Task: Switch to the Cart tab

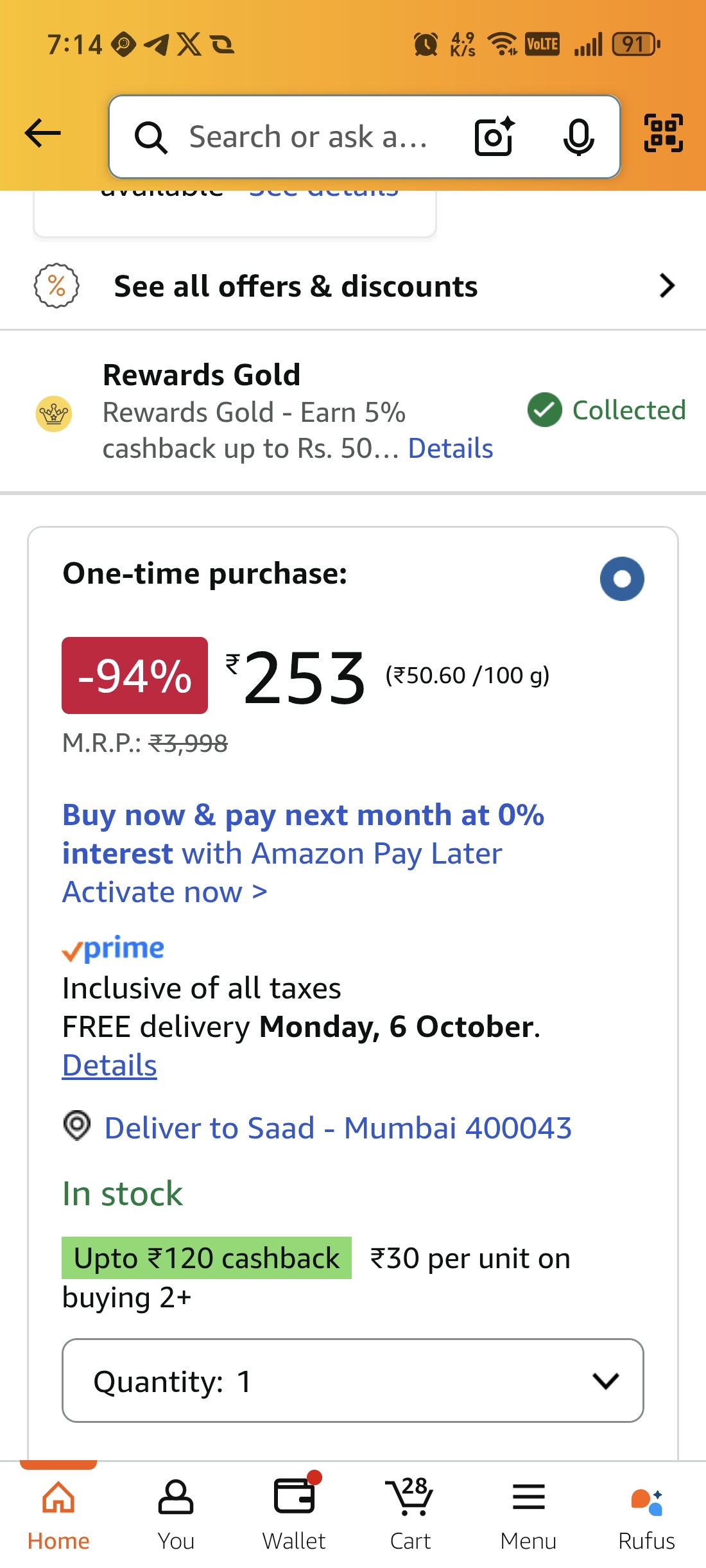Action: click(410, 1512)
